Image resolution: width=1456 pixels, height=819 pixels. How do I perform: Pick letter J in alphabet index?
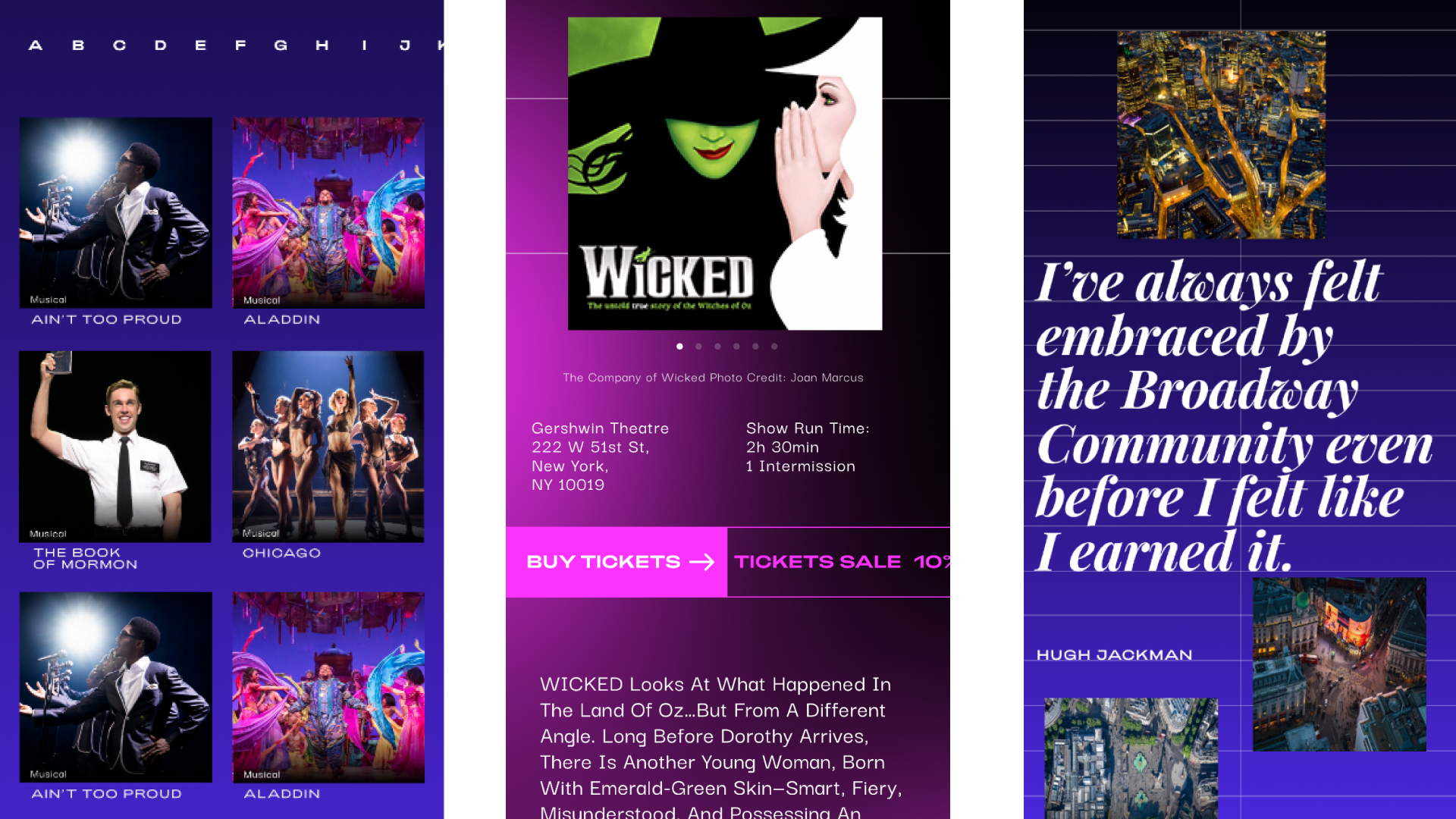(x=405, y=45)
